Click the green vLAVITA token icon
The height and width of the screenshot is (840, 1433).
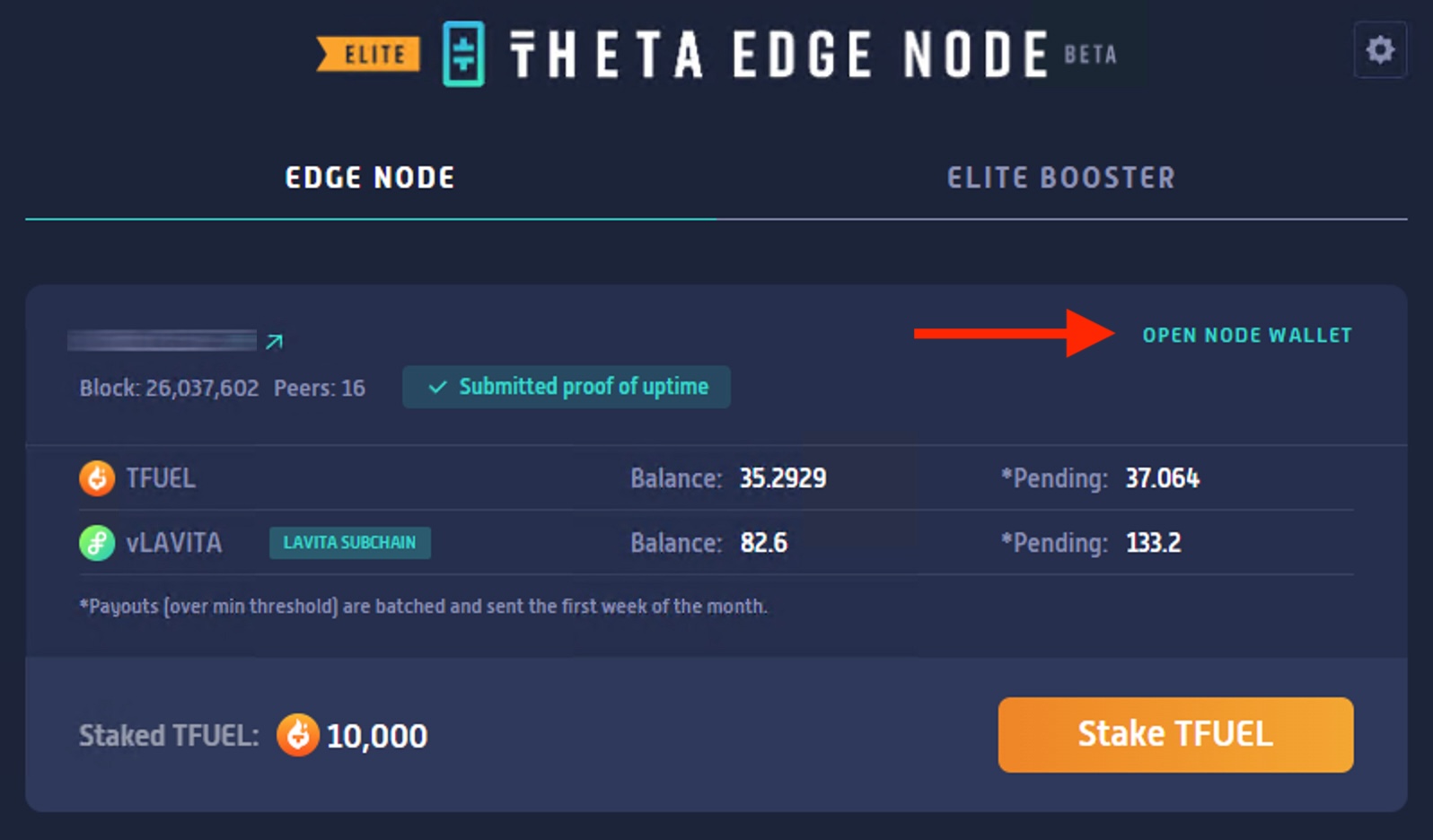coord(97,542)
